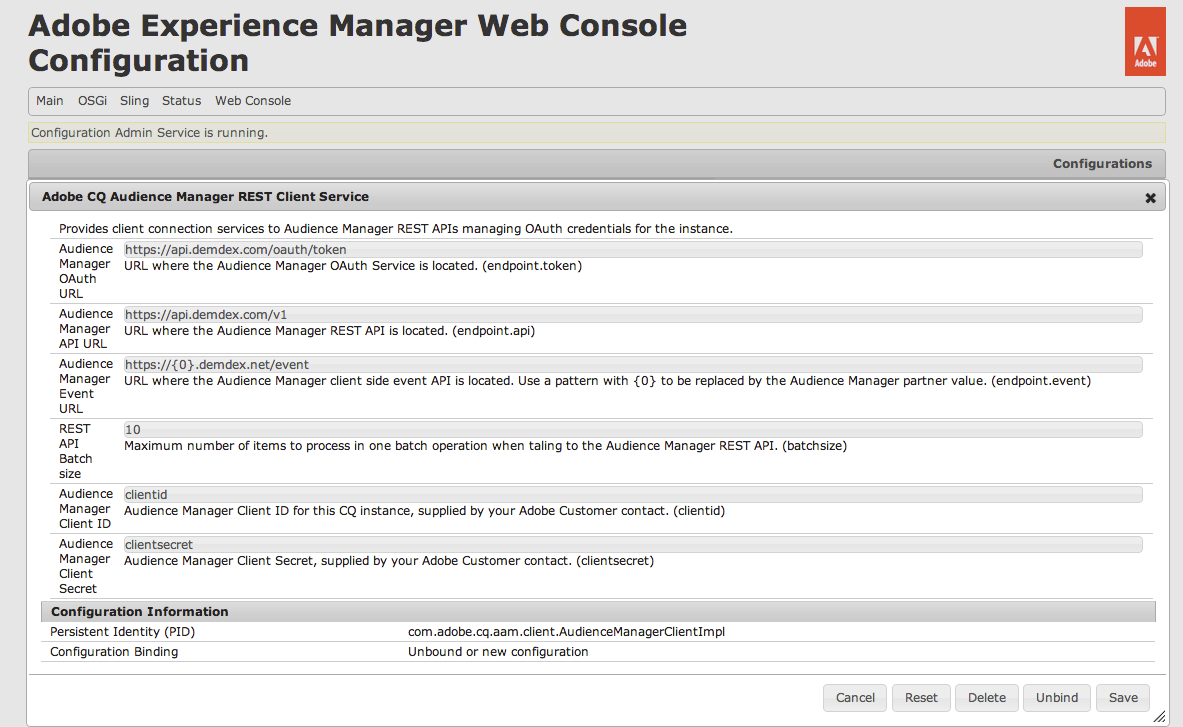Cancel the configuration changes
Screen dimensions: 1183x727
coord(854,697)
